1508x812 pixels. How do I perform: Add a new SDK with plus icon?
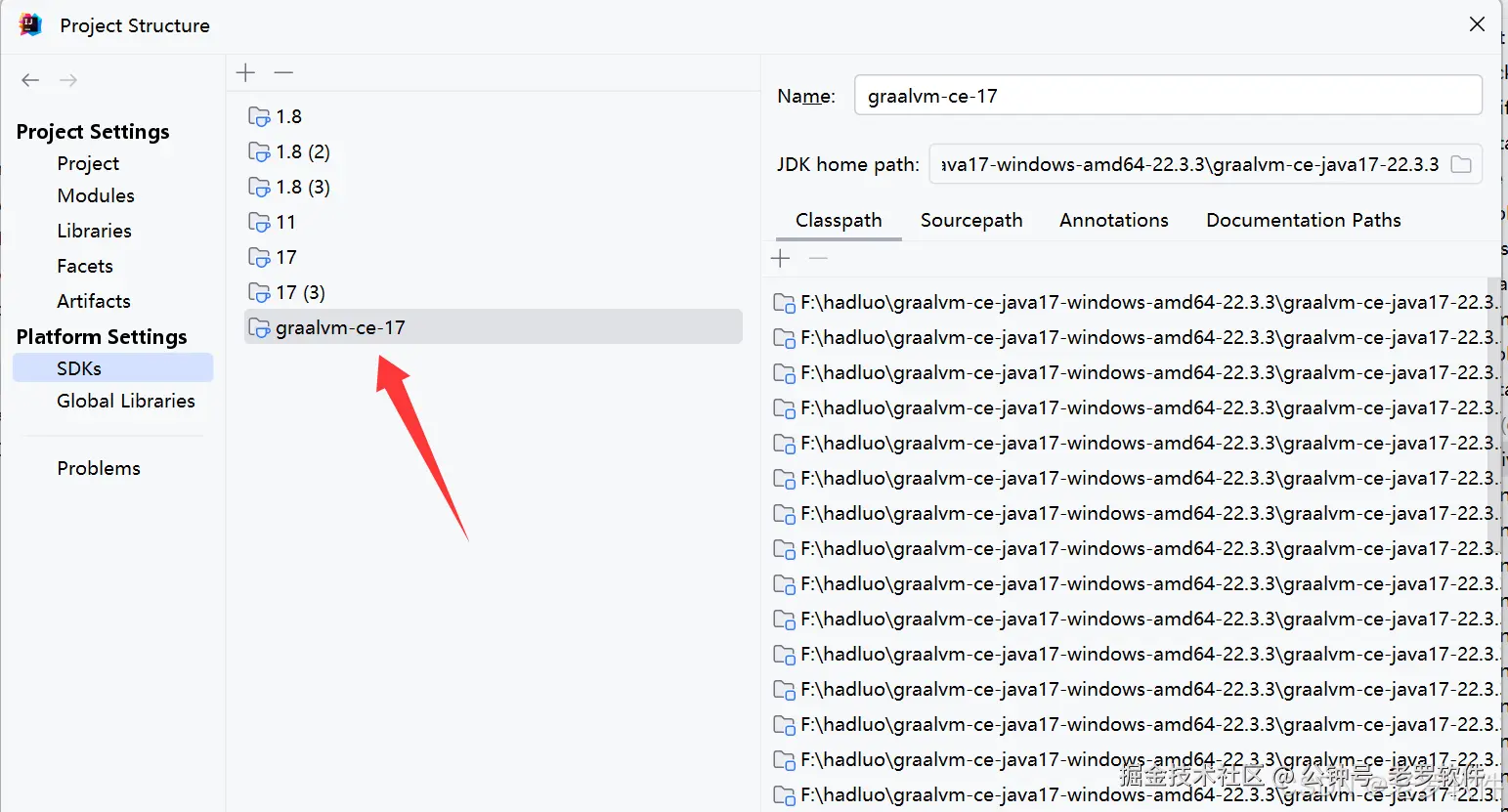246,72
